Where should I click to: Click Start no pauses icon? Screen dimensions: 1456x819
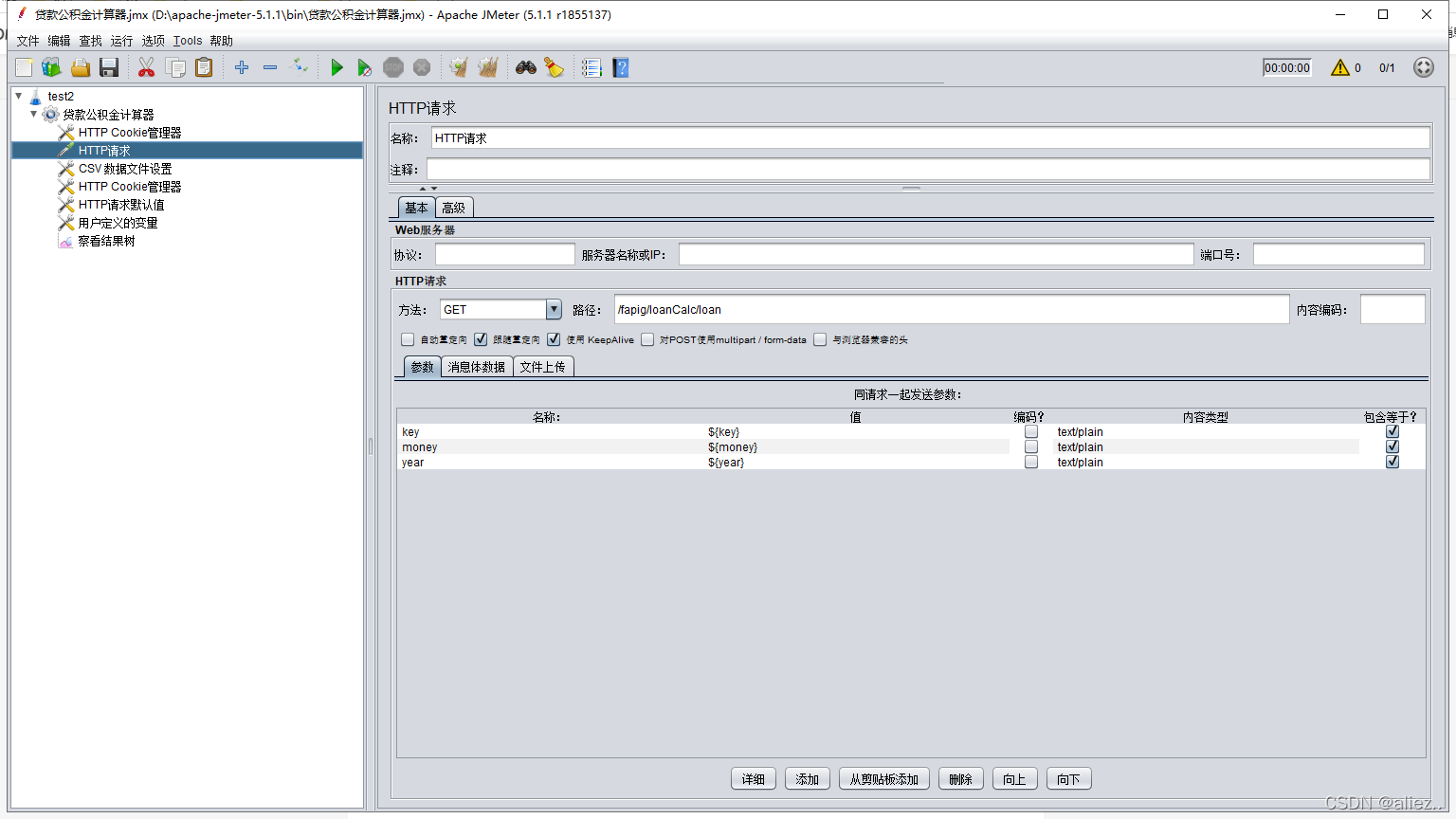pos(364,67)
